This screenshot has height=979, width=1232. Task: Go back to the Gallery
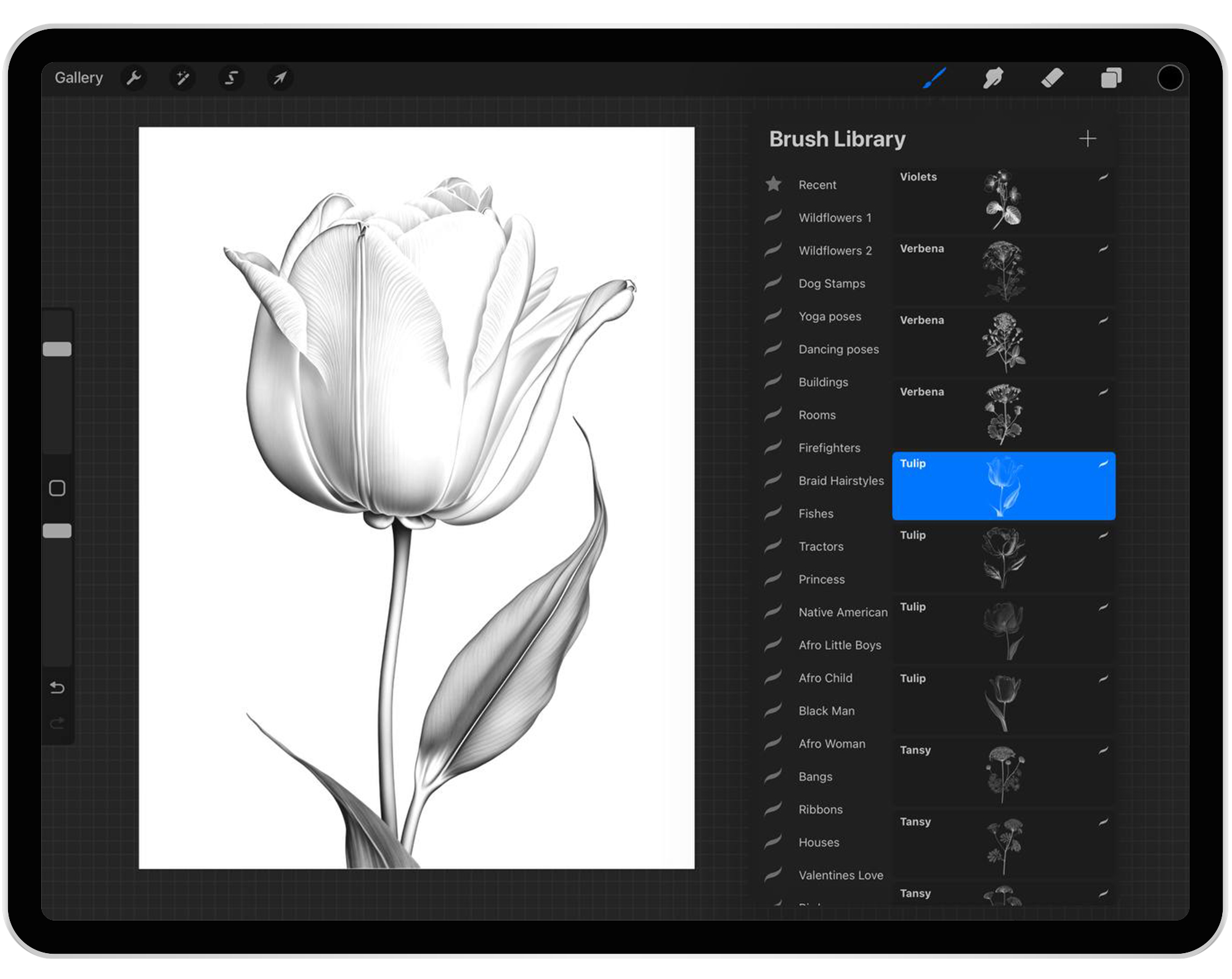[x=78, y=78]
